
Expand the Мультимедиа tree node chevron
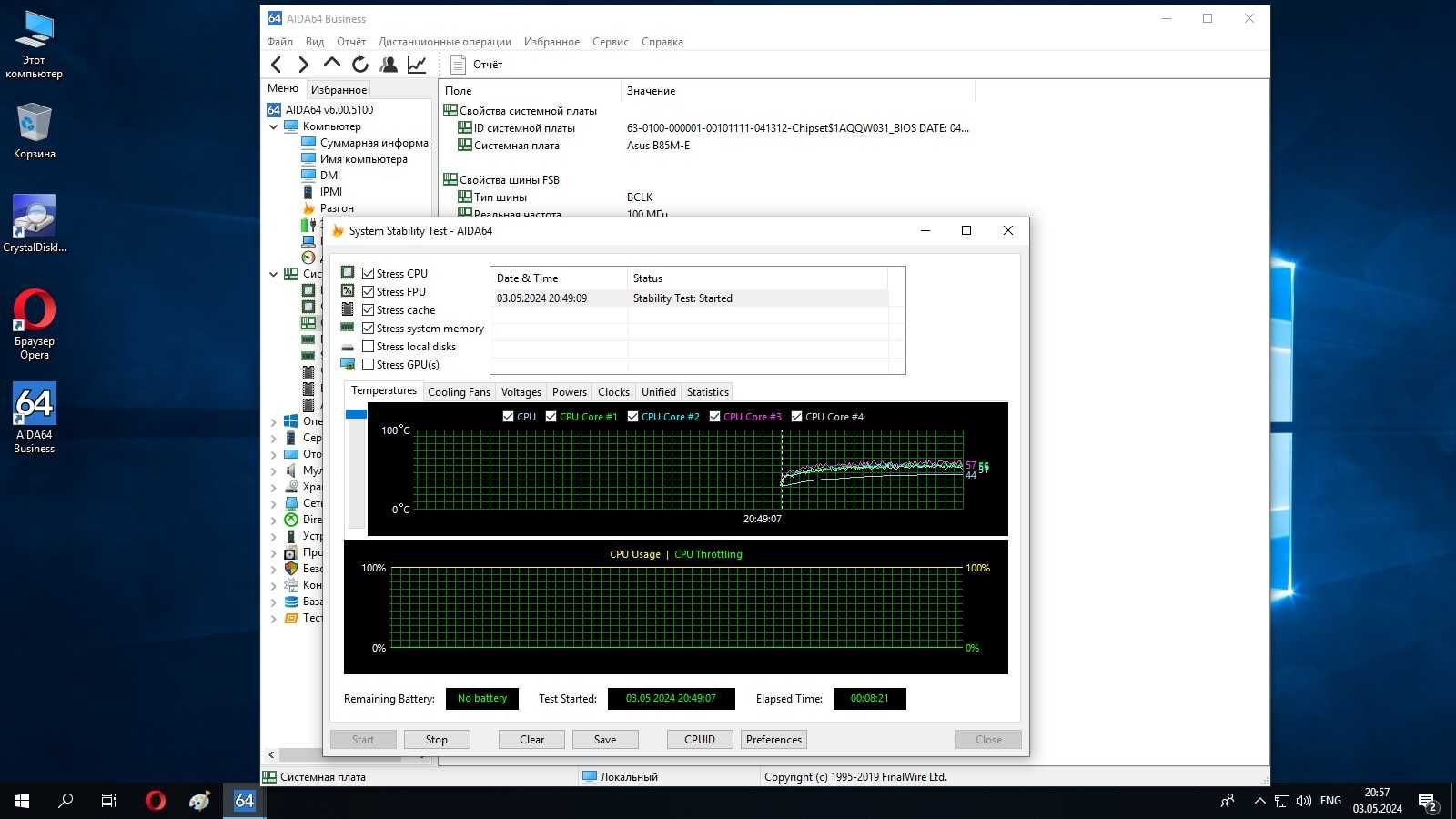pyautogui.click(x=273, y=470)
